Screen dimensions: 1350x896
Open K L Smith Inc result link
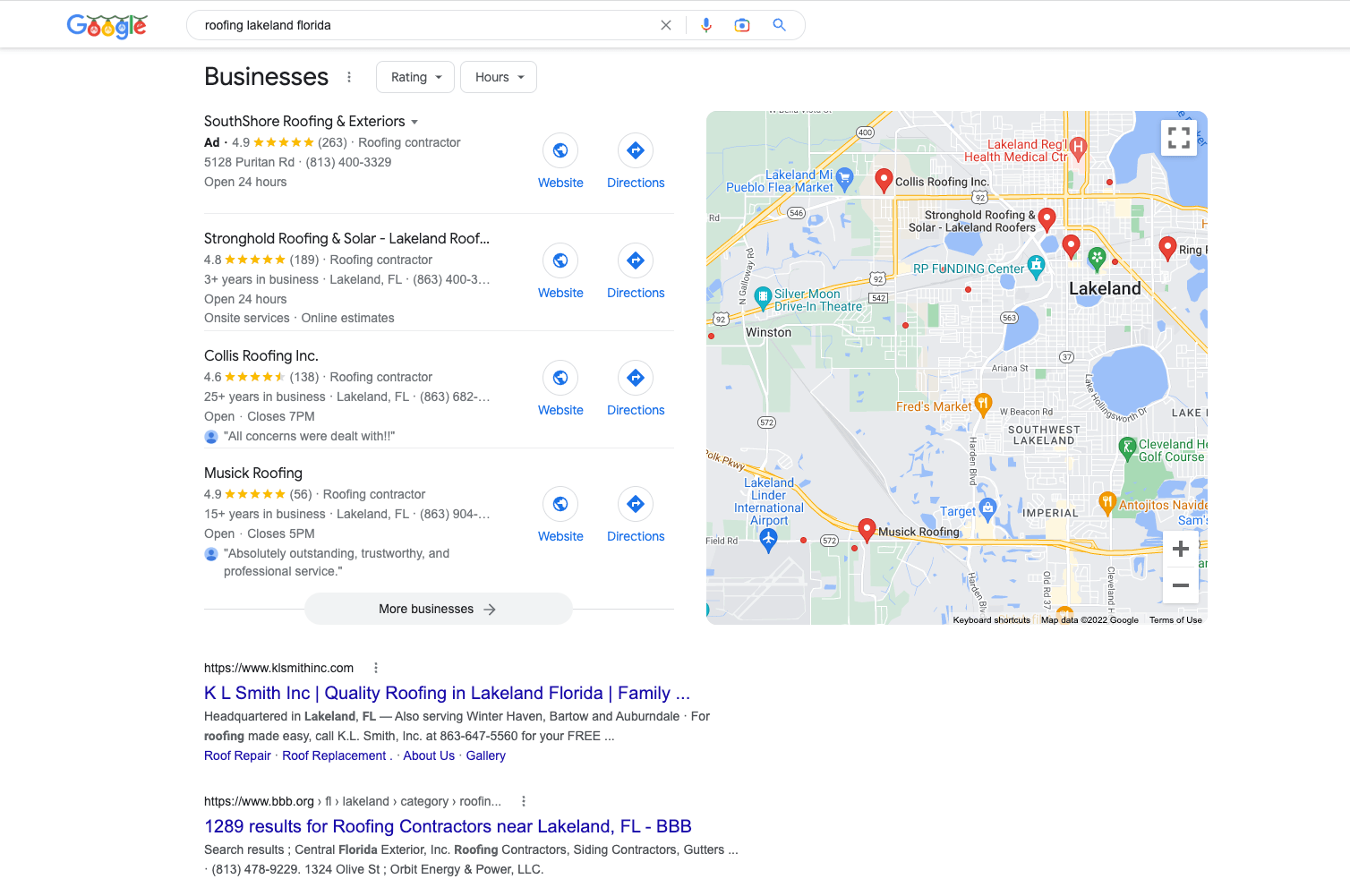(x=447, y=693)
